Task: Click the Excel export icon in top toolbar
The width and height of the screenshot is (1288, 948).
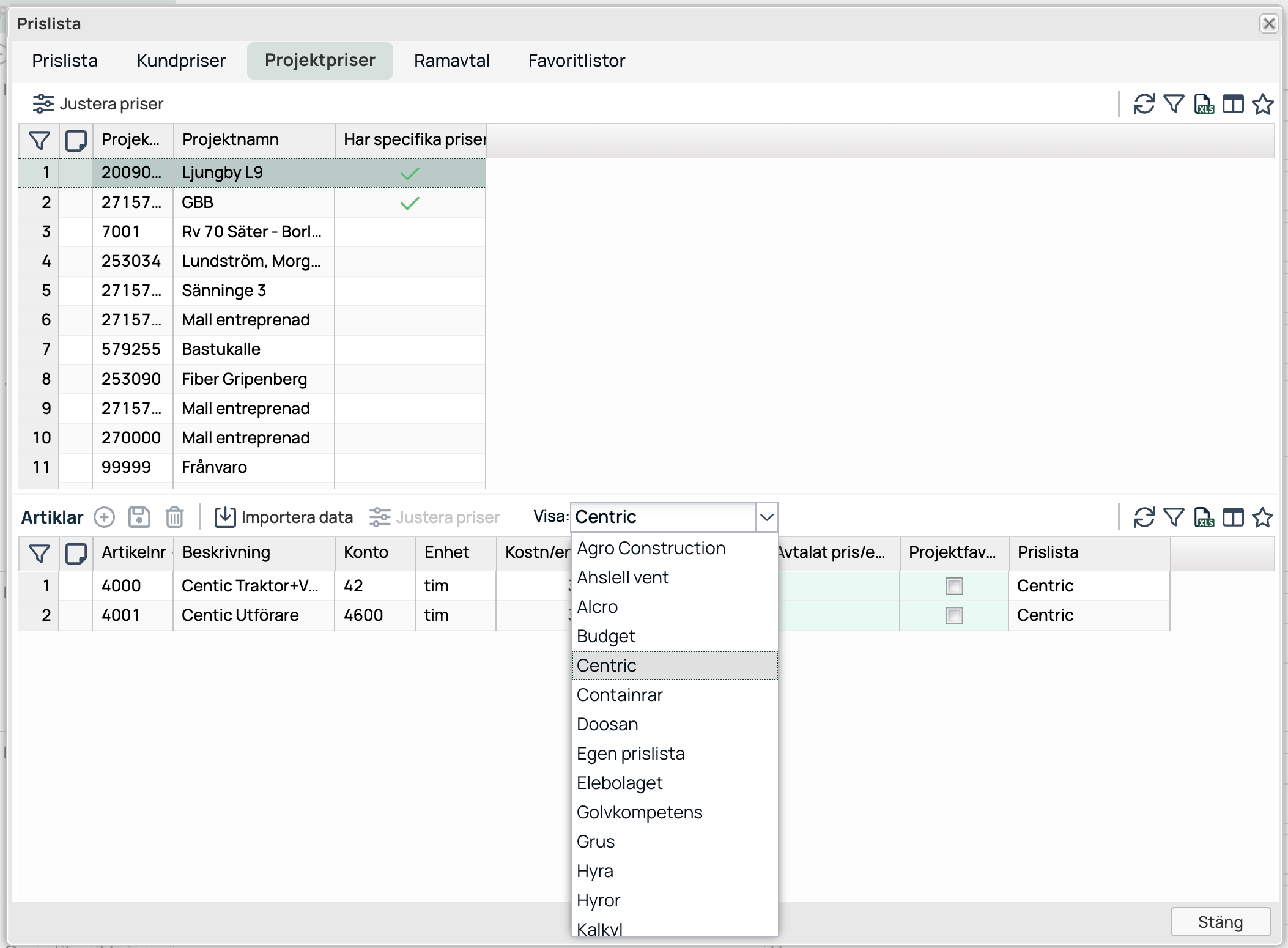Action: pyautogui.click(x=1204, y=104)
